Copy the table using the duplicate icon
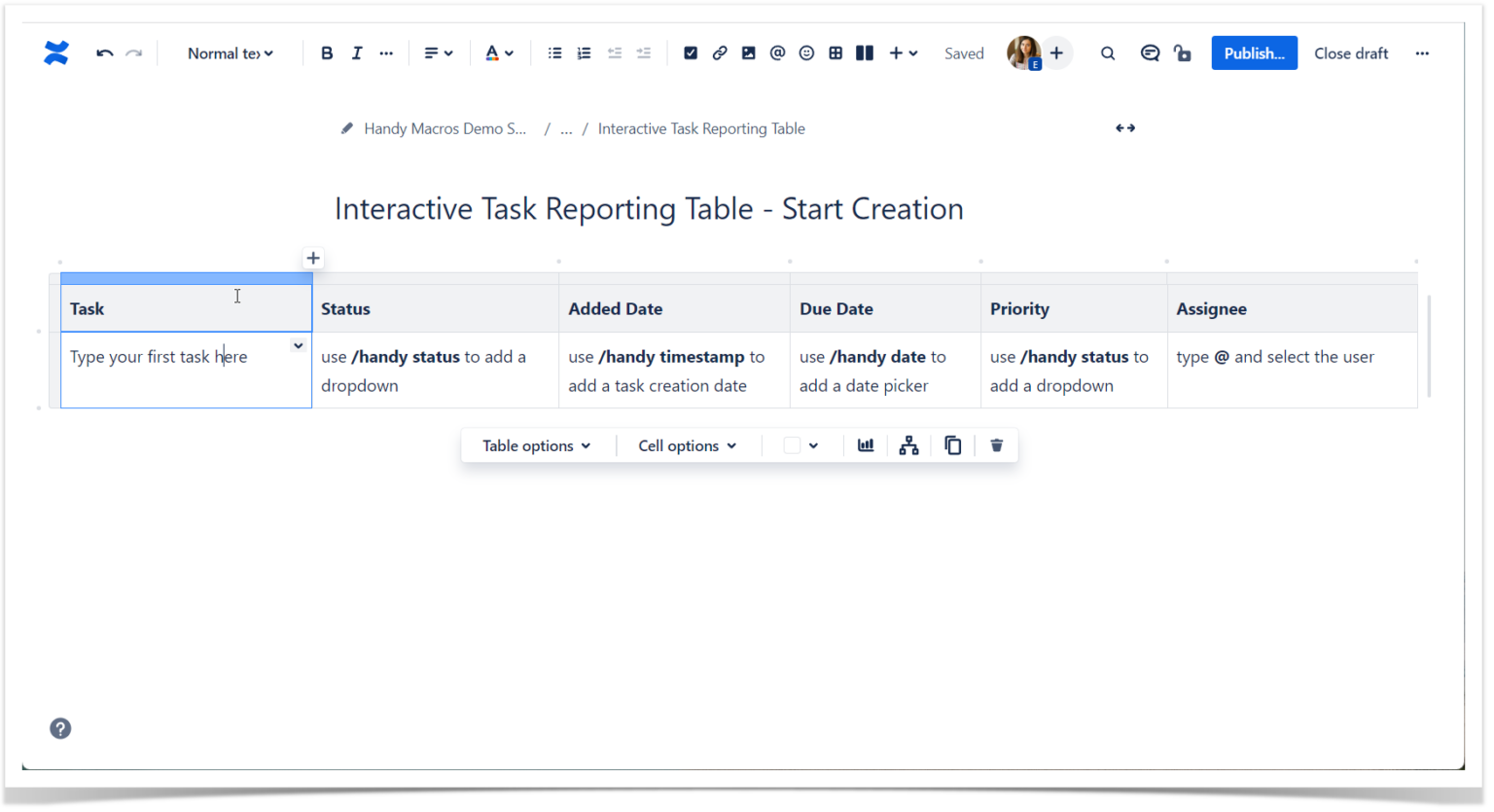The height and width of the screenshot is (812, 1494). pyautogui.click(x=952, y=444)
